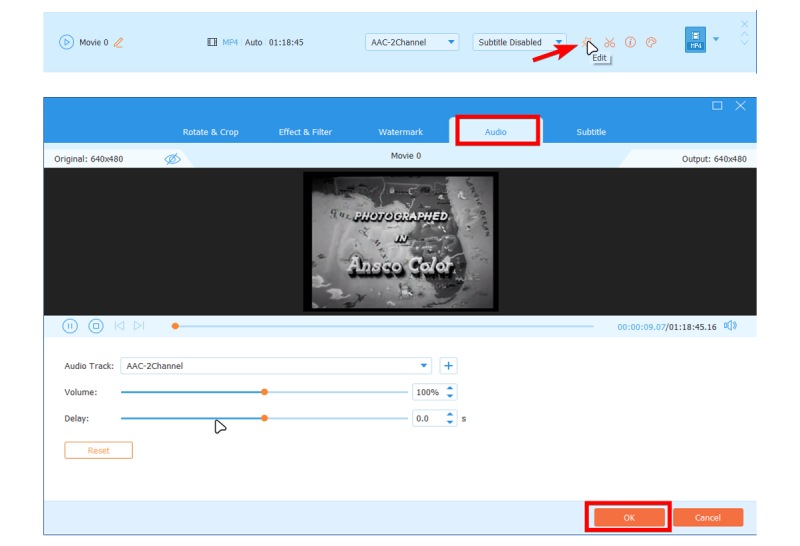Image resolution: width=800 pixels, height=546 pixels.
Task: Decrease volume with the down stepper arrow
Action: pyautogui.click(x=450, y=396)
